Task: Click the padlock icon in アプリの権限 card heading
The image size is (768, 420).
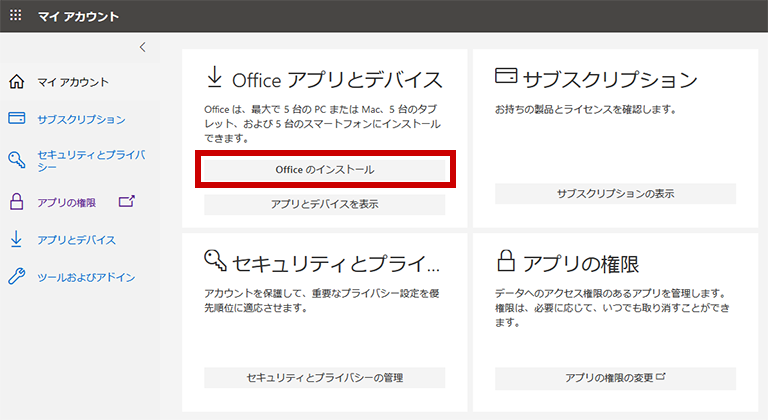Action: pos(506,260)
